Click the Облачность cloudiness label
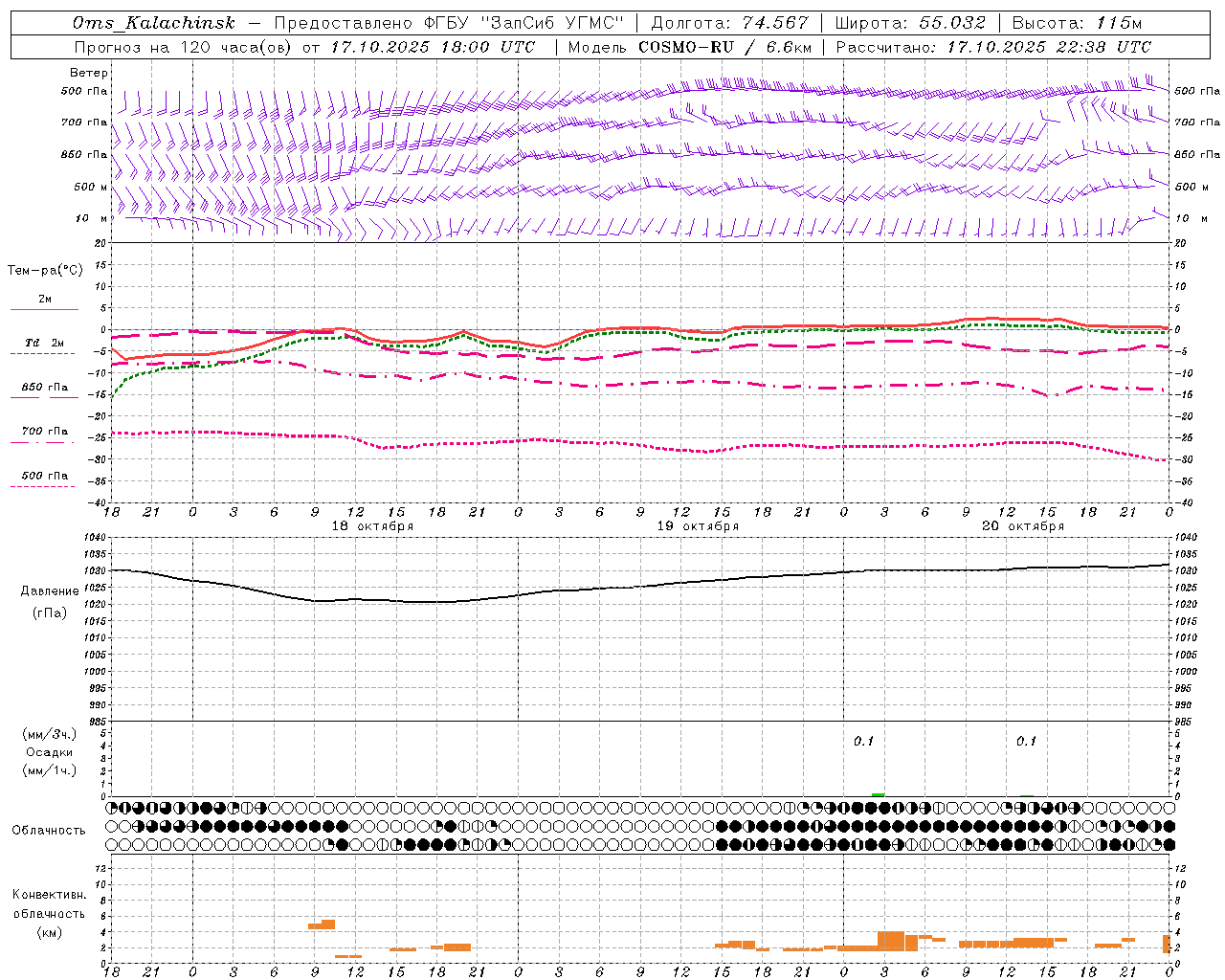Screen dimensions: 1225x980 pos(49,830)
